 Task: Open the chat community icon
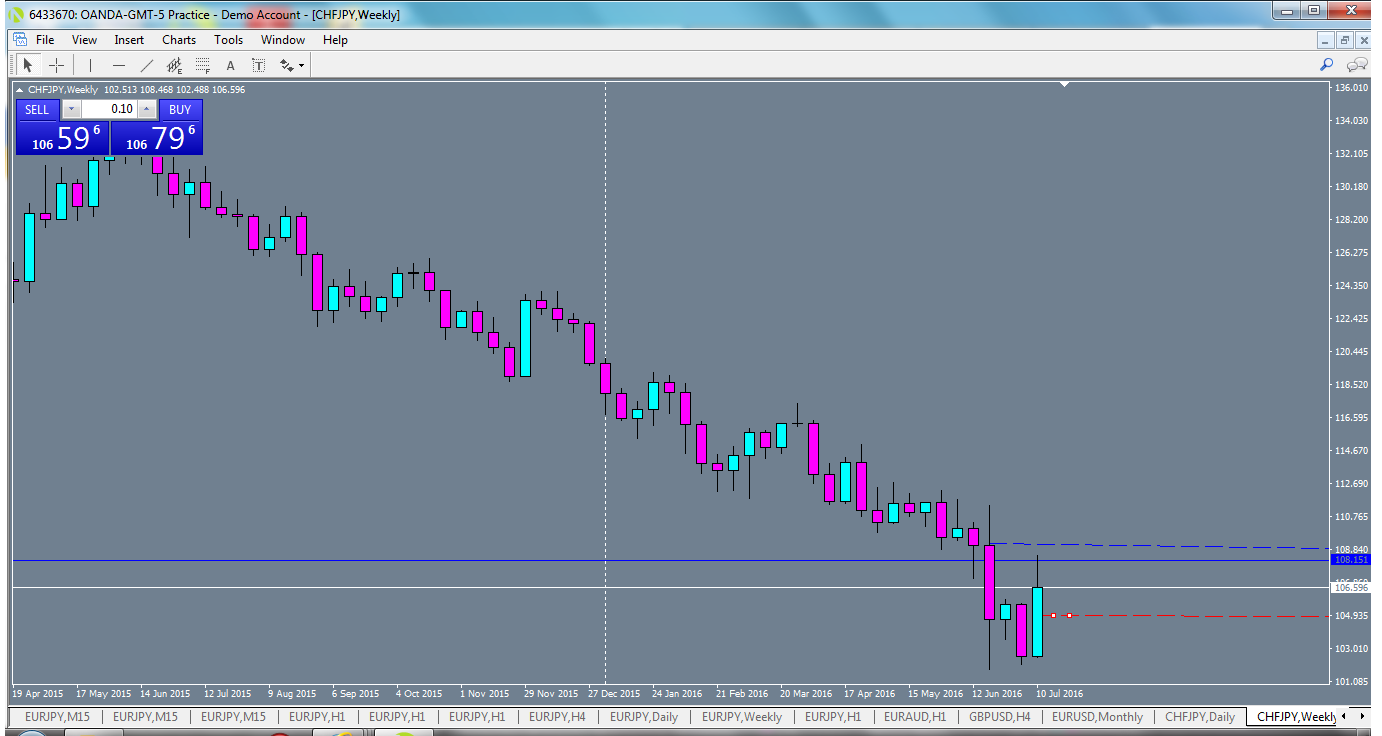click(x=1356, y=64)
